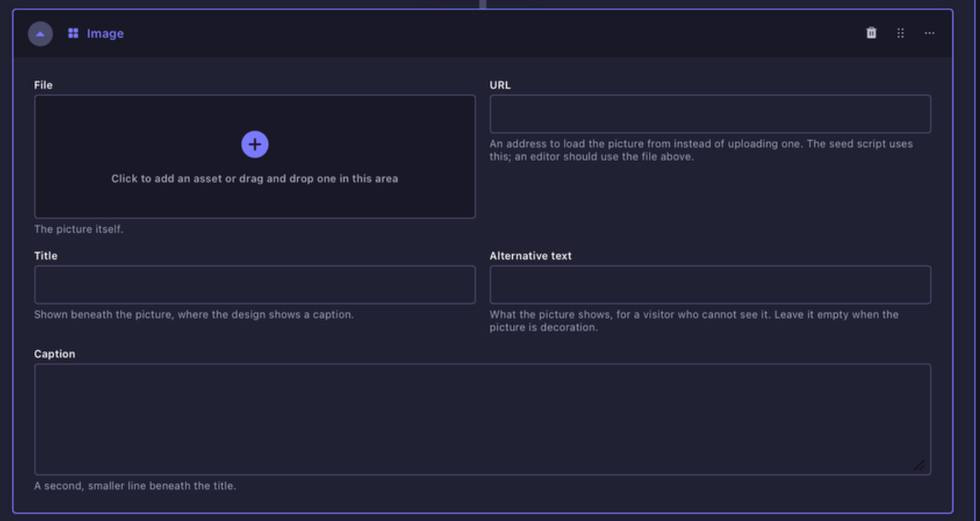Focus the Title input field

pyautogui.click(x=255, y=285)
